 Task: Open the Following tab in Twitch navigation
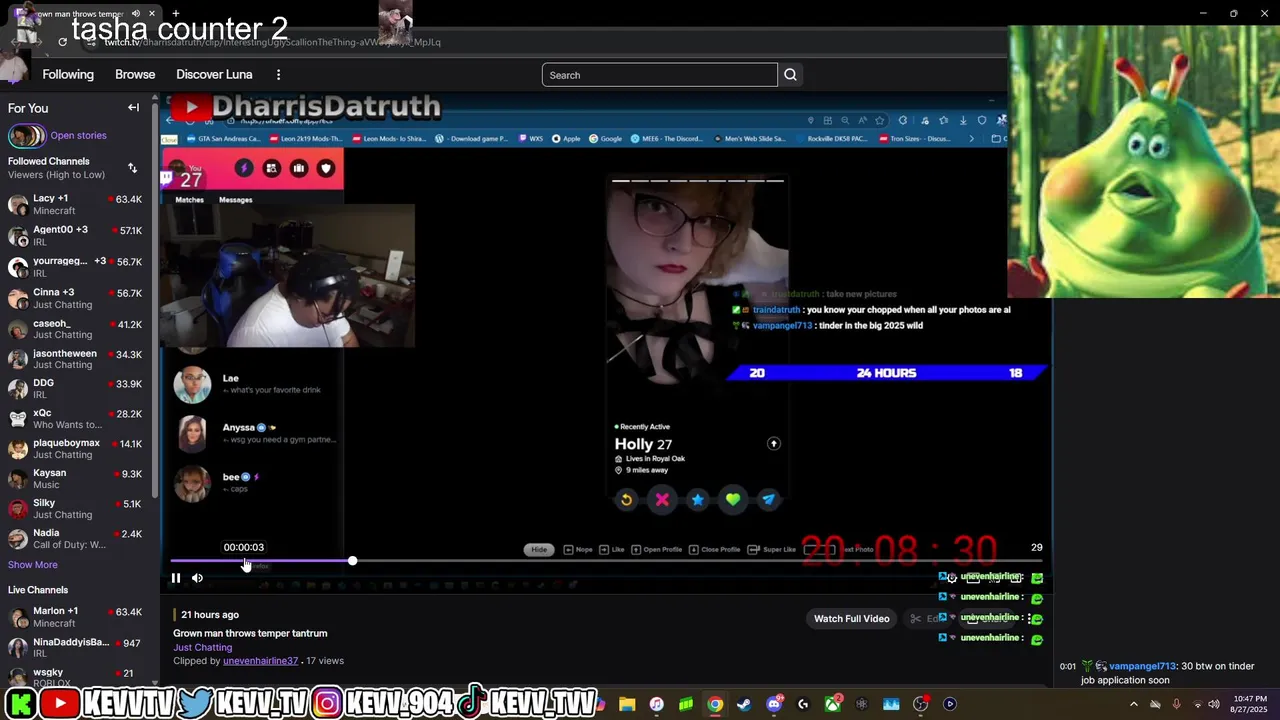[68, 75]
